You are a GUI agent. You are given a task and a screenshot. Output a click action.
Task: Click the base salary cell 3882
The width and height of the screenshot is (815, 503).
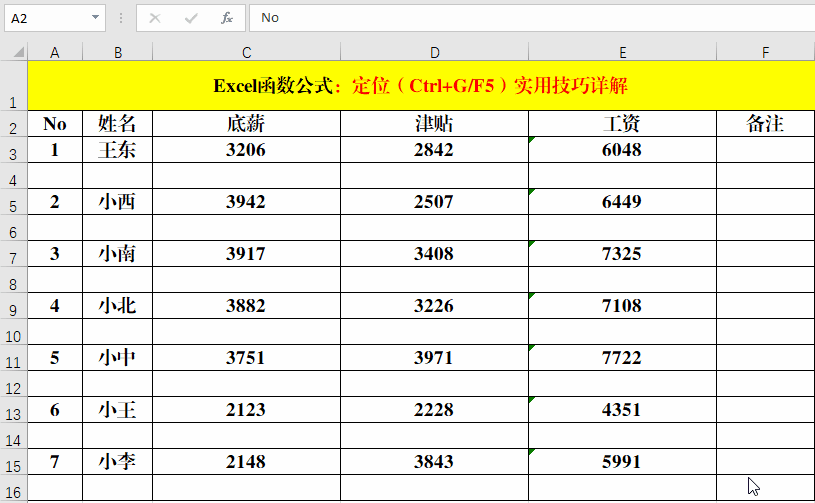pyautogui.click(x=246, y=306)
